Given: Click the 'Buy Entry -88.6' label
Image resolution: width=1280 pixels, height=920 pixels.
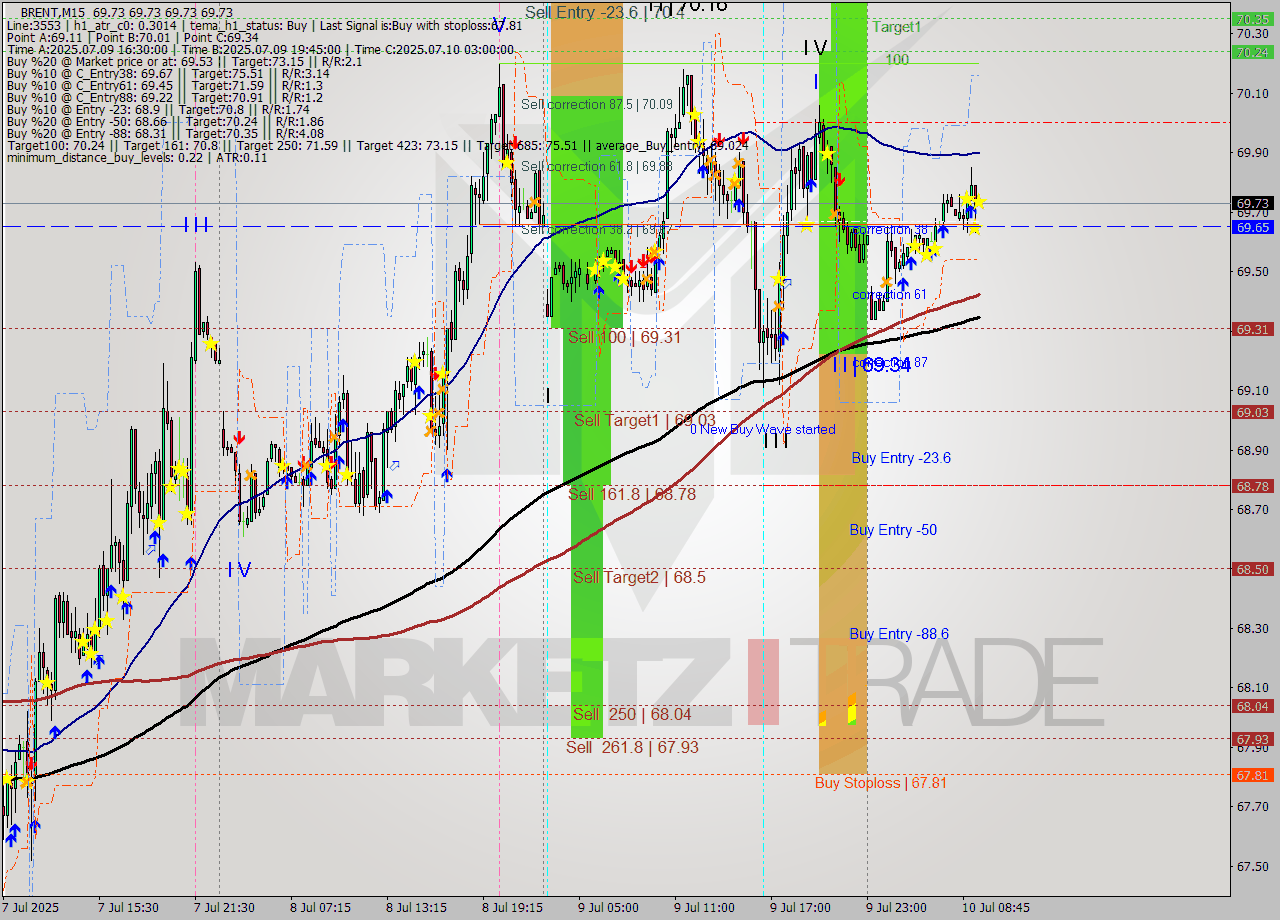Looking at the screenshot, I should pyautogui.click(x=899, y=634).
